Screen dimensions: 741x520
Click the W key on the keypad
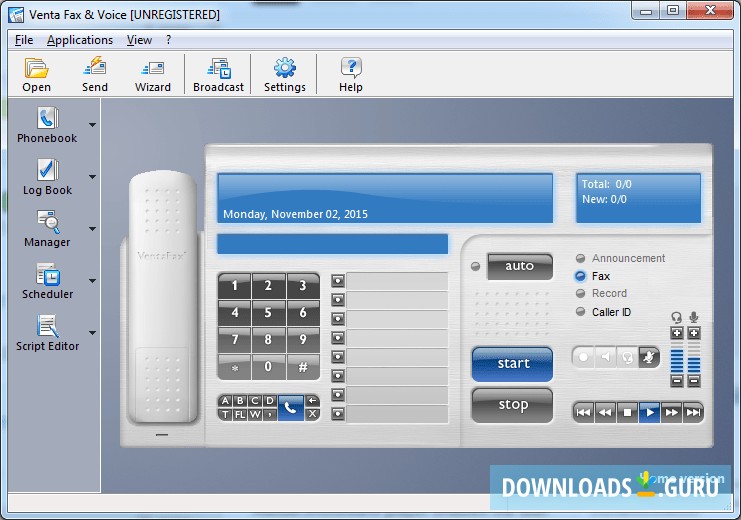[255, 415]
